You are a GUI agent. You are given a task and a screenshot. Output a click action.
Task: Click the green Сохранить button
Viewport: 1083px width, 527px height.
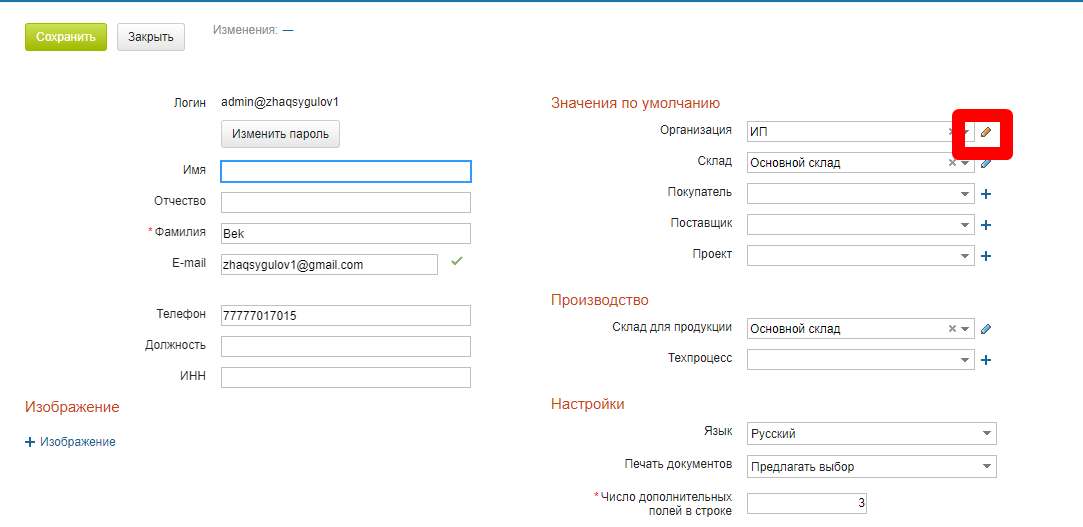tap(66, 37)
